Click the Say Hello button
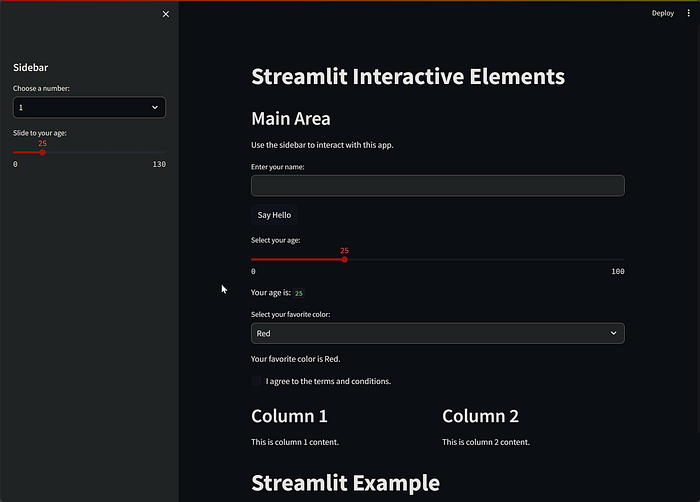Image resolution: width=700 pixels, height=502 pixels. click(274, 215)
